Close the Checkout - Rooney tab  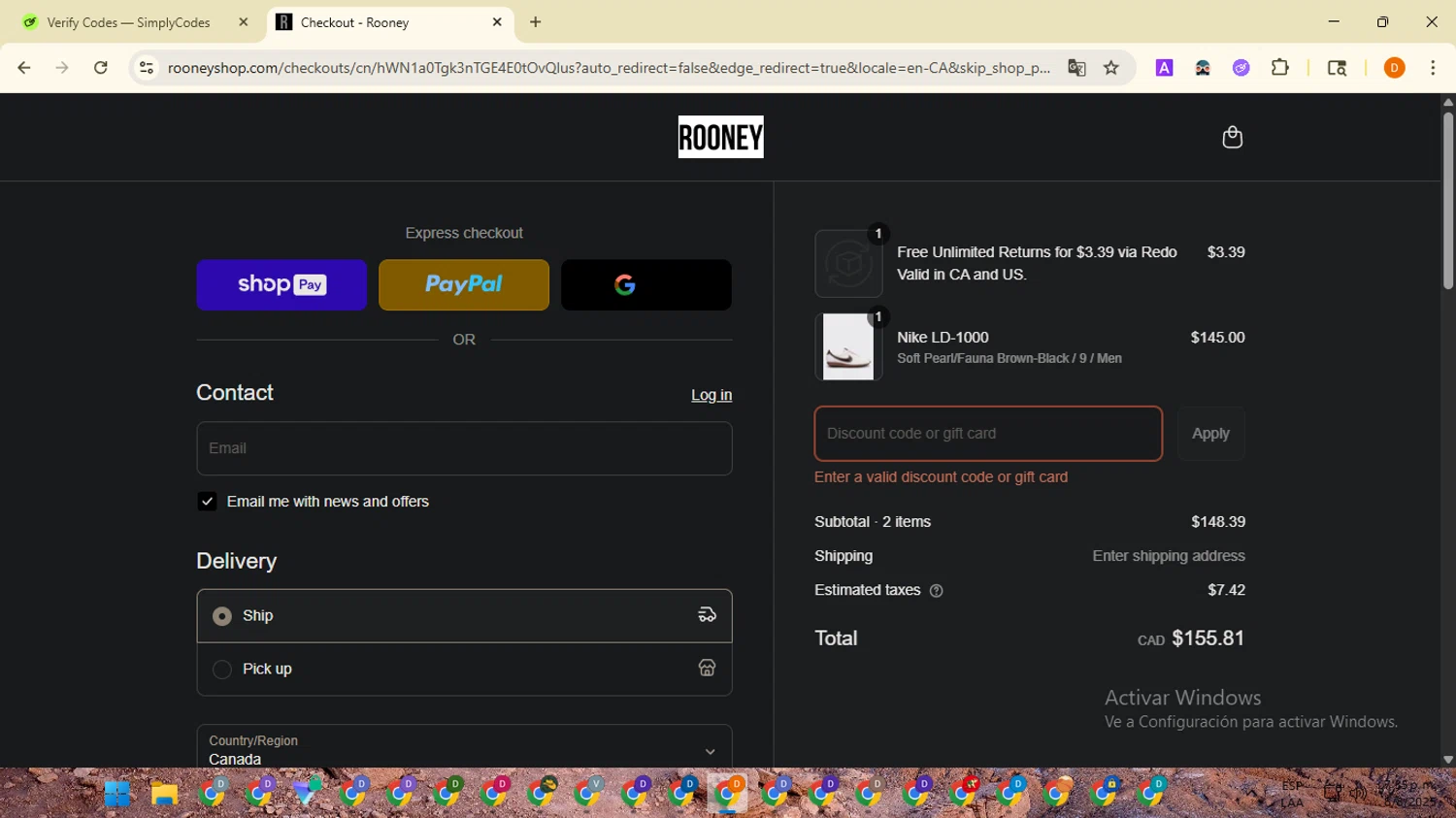[x=497, y=22]
